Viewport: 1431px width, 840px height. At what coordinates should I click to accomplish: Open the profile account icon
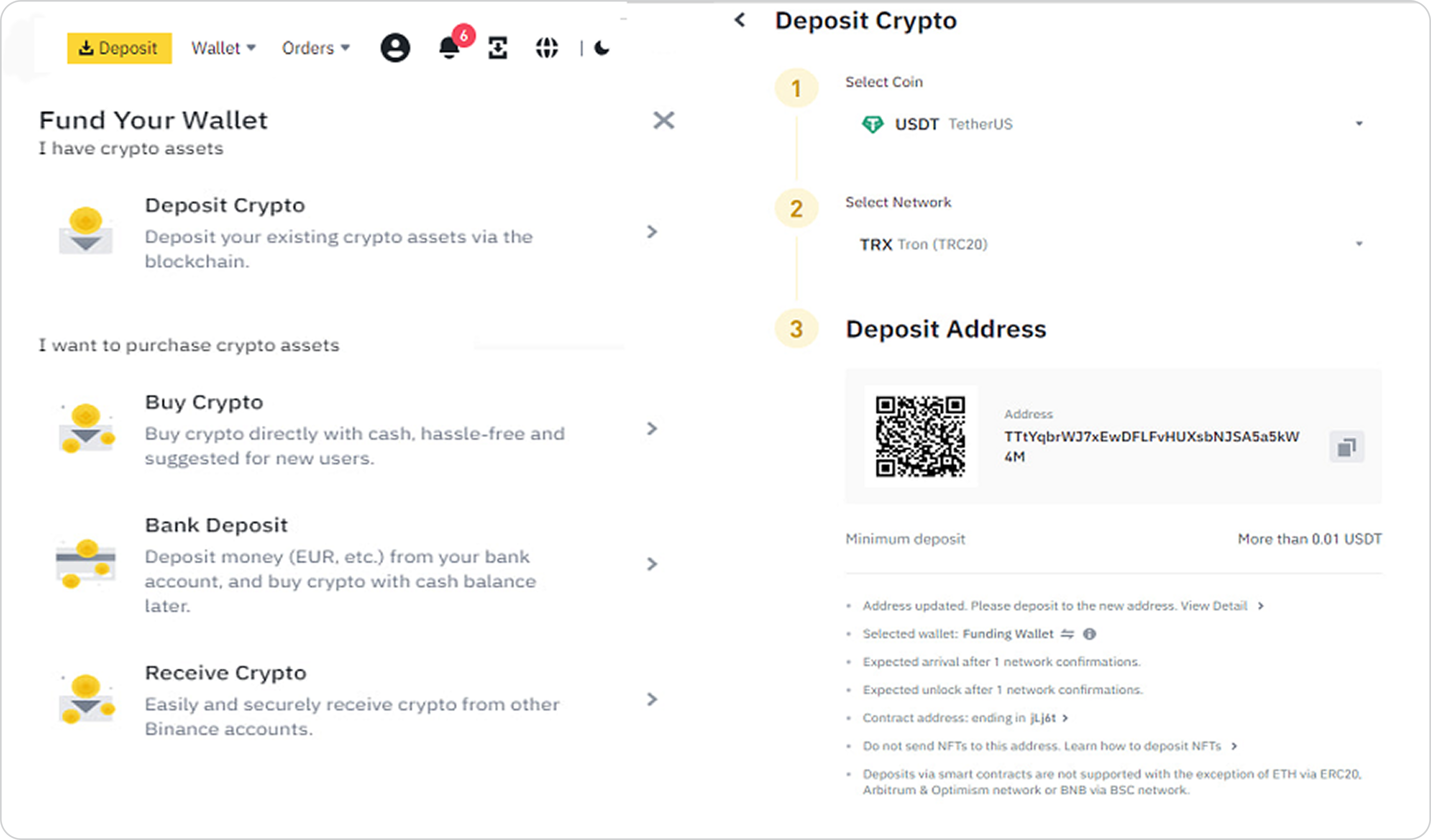click(x=395, y=48)
